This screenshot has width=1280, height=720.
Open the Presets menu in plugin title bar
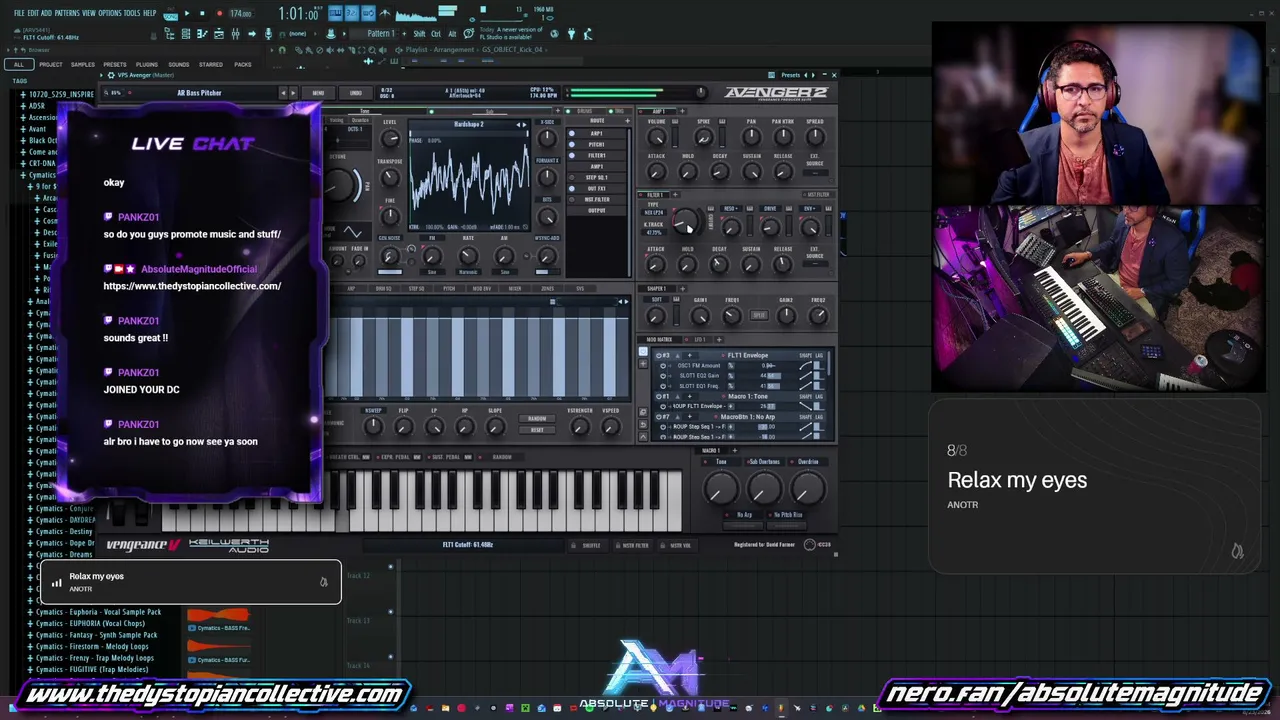(790, 75)
